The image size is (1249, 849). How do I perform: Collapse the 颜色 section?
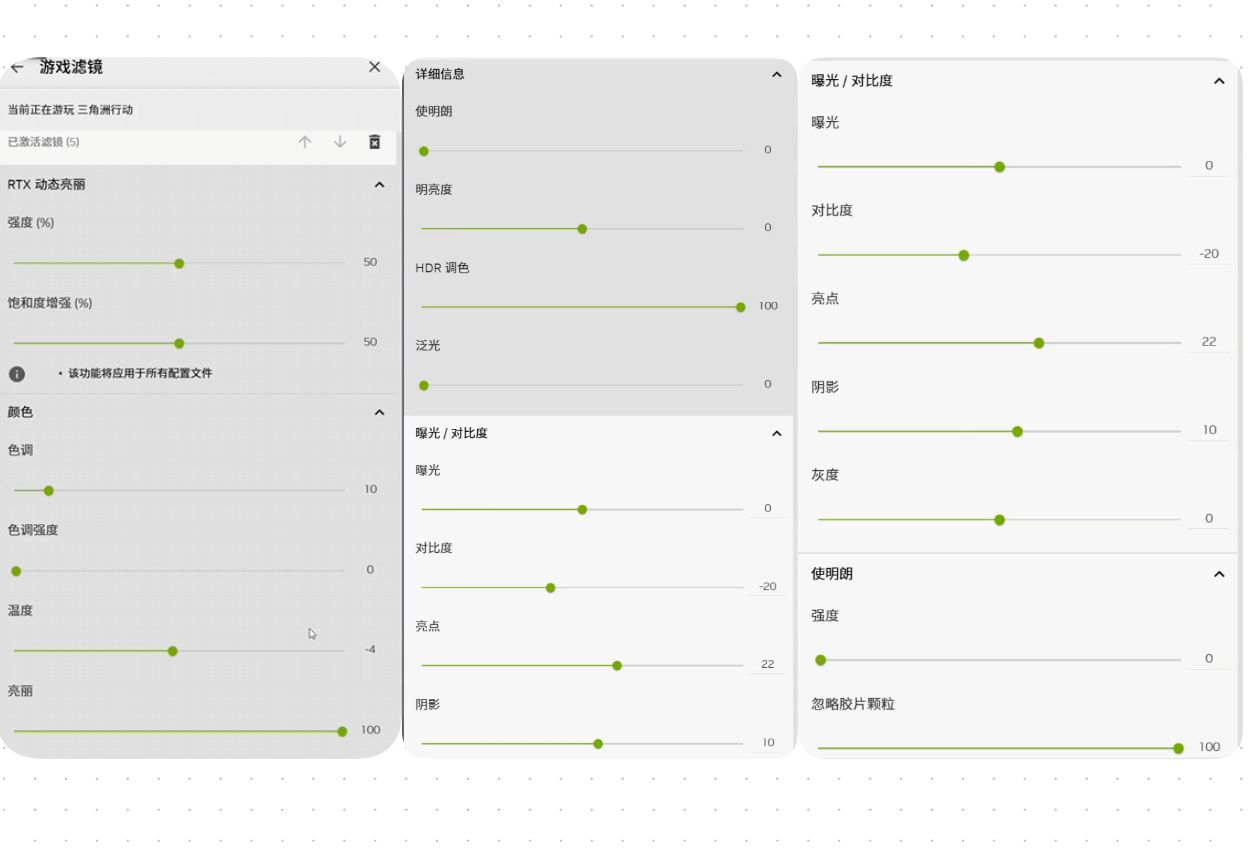[379, 412]
